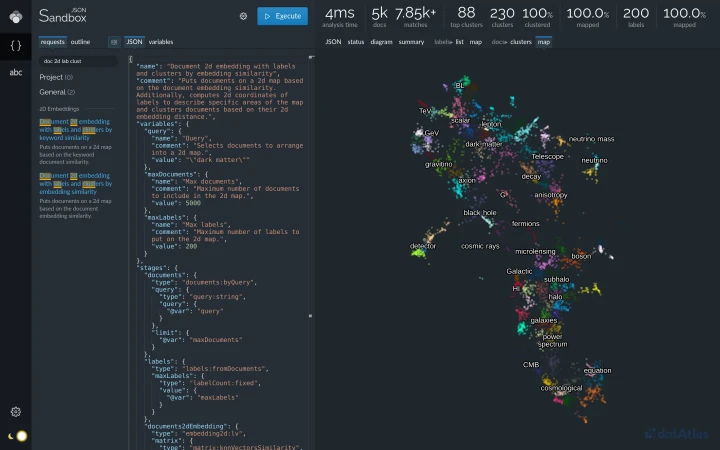
Task: Click the 200 labels statistic
Action: point(636,17)
